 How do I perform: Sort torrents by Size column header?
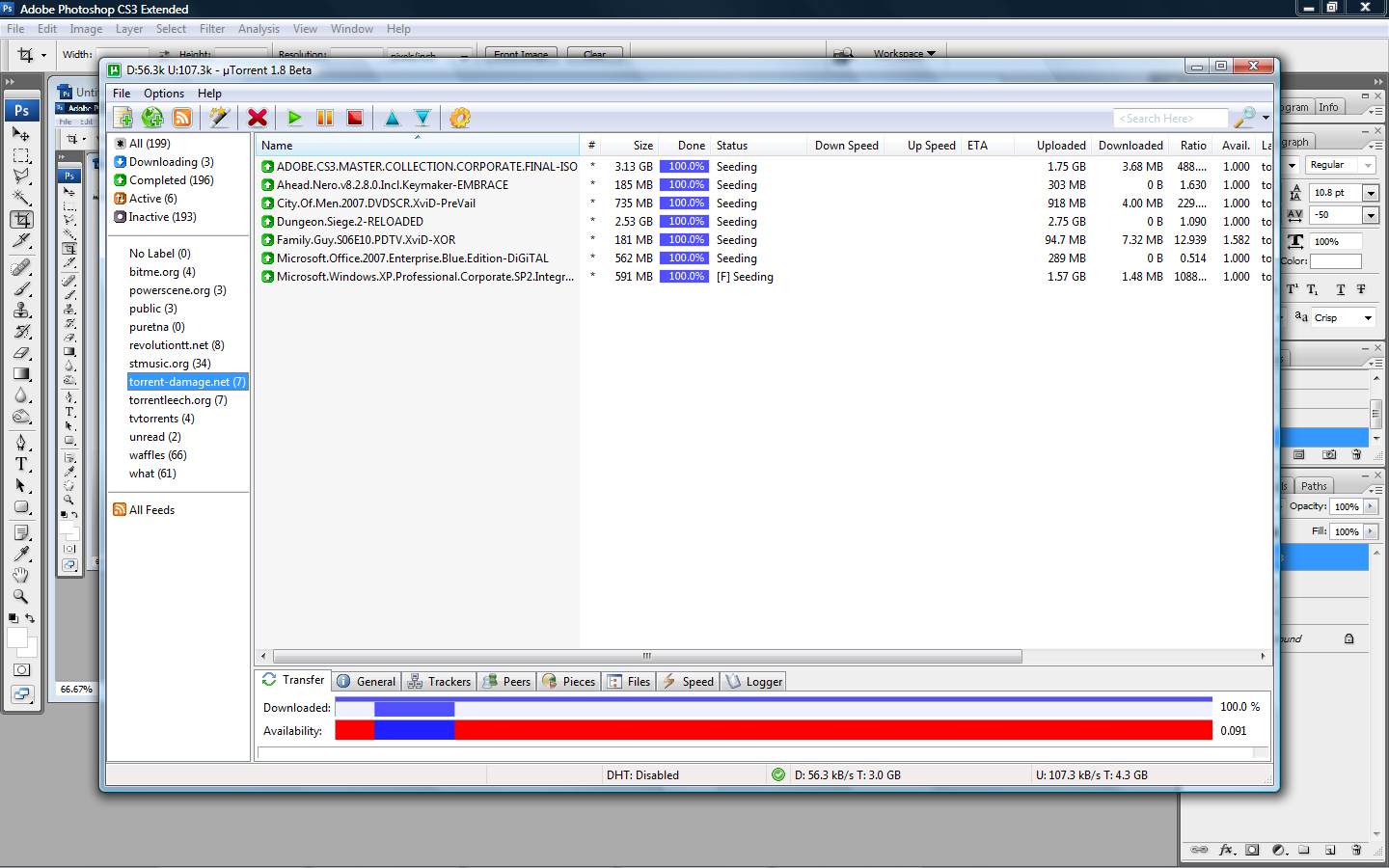(630, 146)
